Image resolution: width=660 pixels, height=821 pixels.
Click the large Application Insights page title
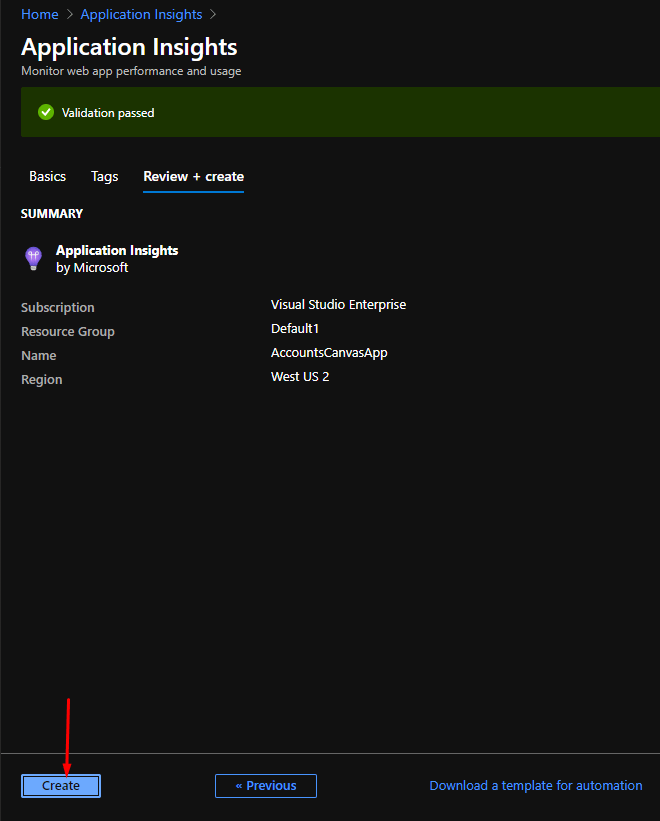pyautogui.click(x=129, y=47)
